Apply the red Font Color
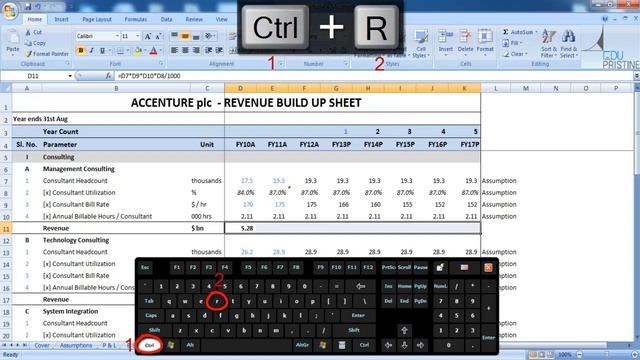The image size is (640, 360). (x=153, y=51)
